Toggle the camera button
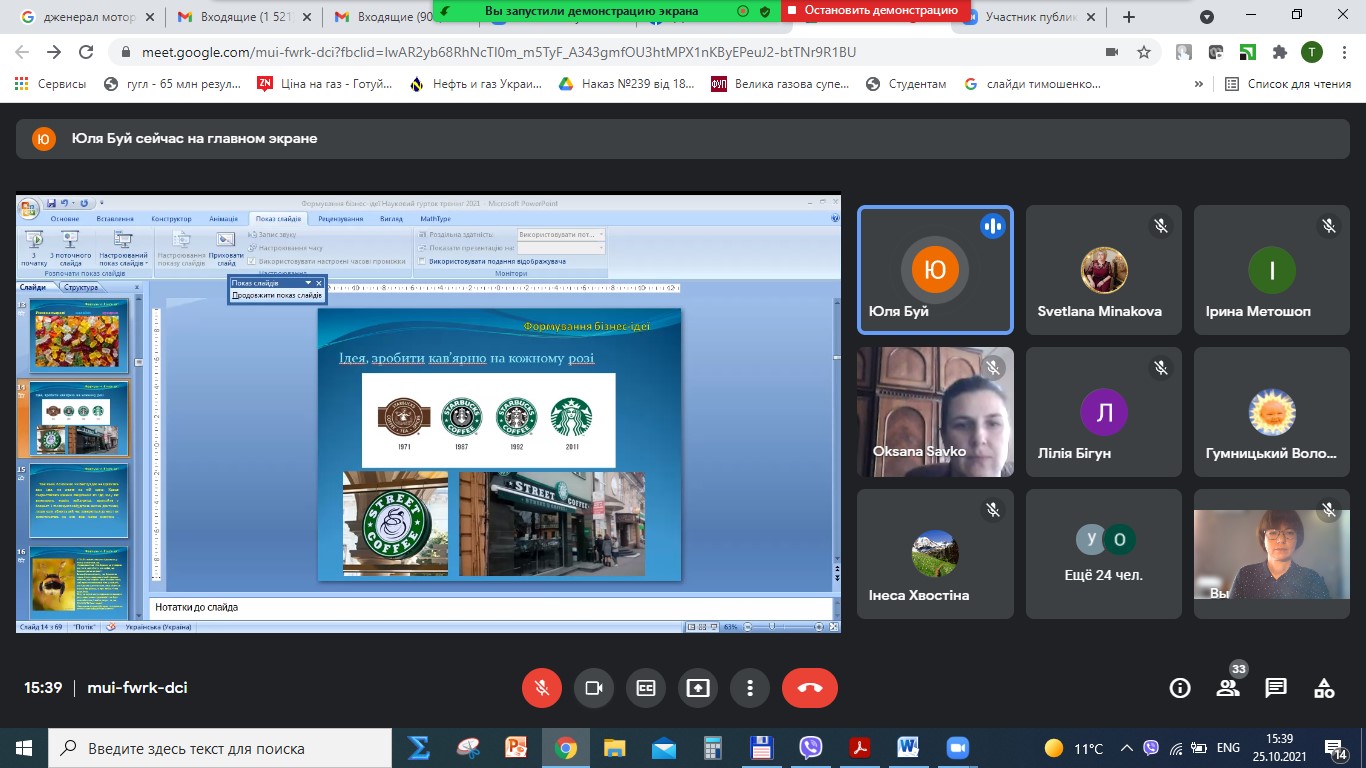The width and height of the screenshot is (1366, 768). click(594, 688)
